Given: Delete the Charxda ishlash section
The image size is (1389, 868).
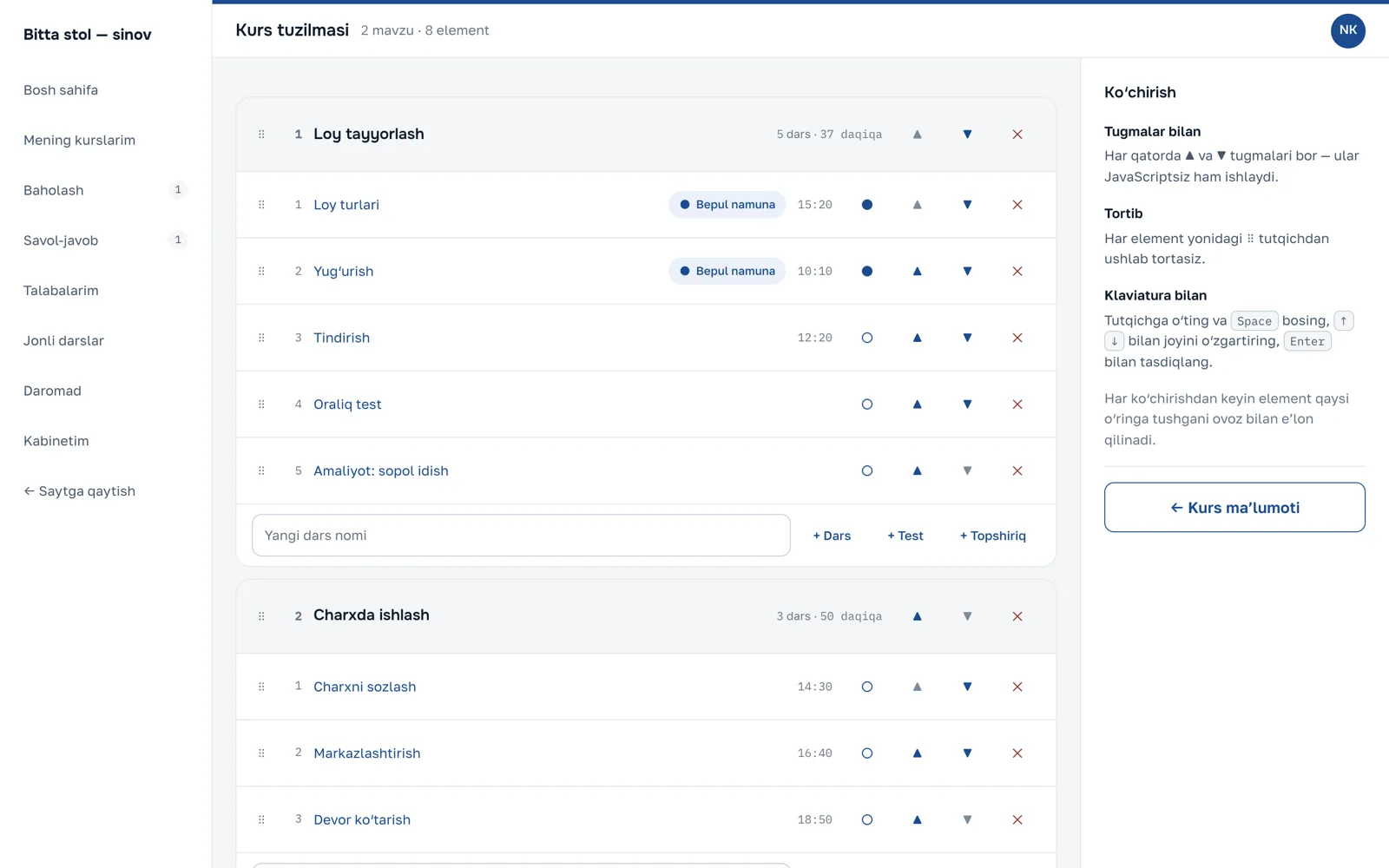Looking at the screenshot, I should (1017, 616).
